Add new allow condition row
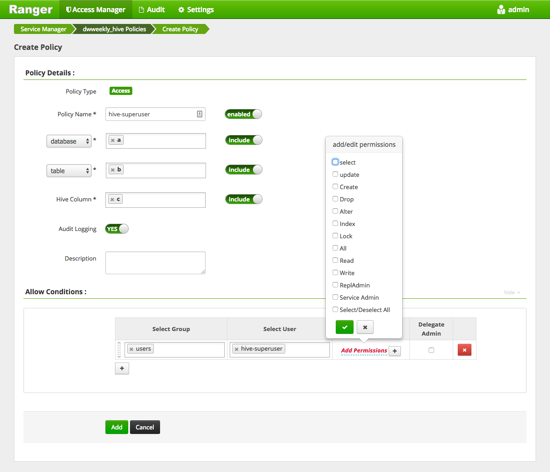 122,368
